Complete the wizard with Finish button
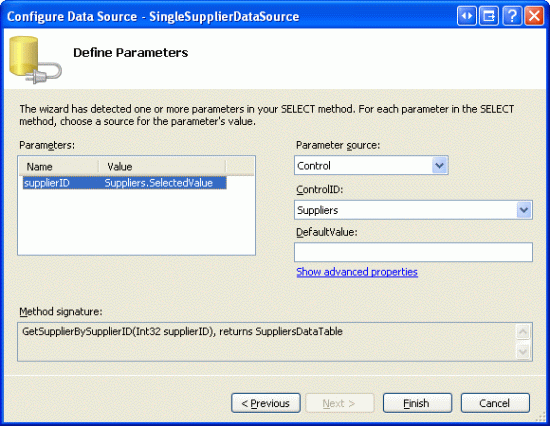The image size is (550, 426). click(x=417, y=403)
